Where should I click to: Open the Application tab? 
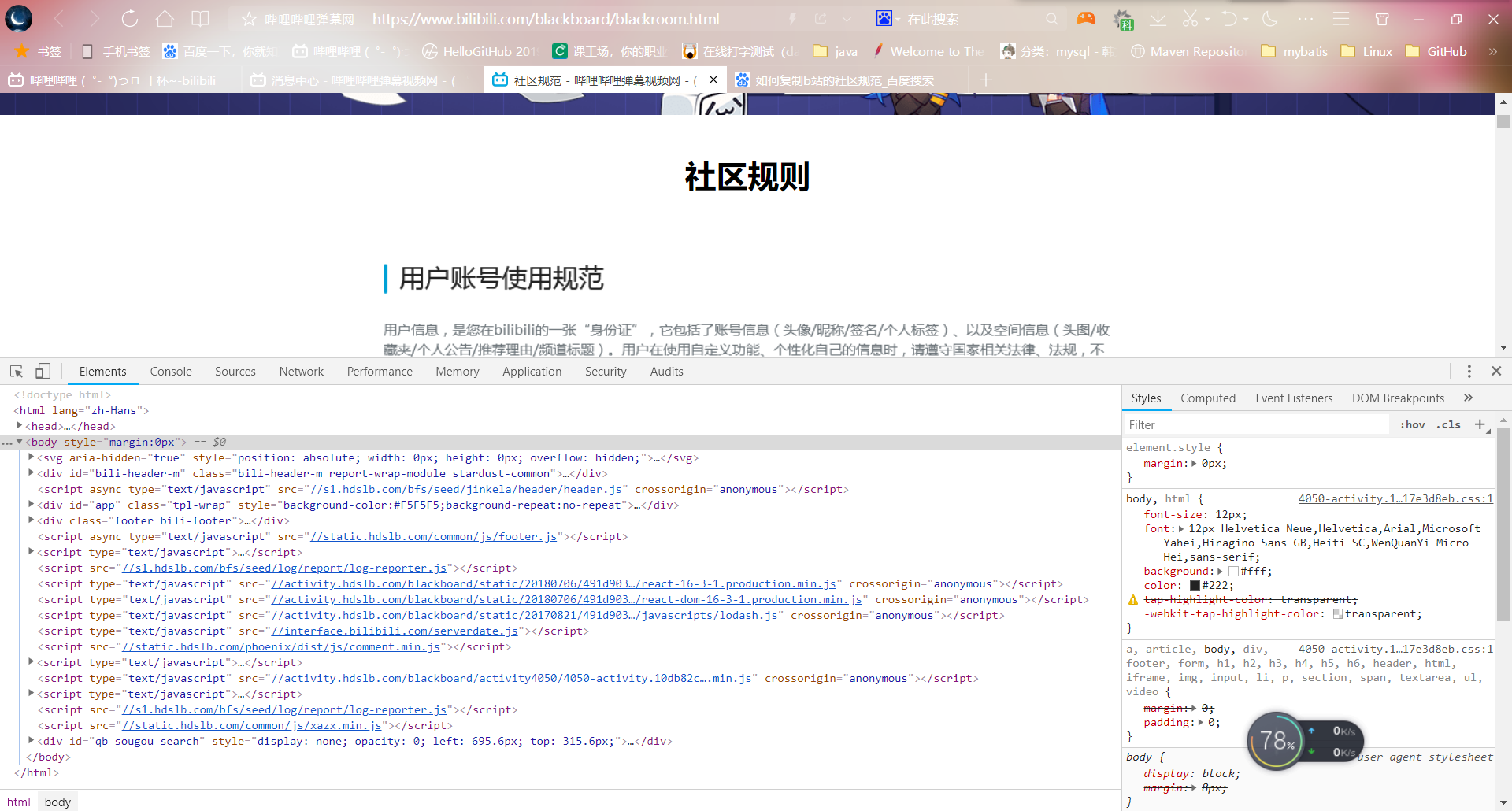[532, 372]
